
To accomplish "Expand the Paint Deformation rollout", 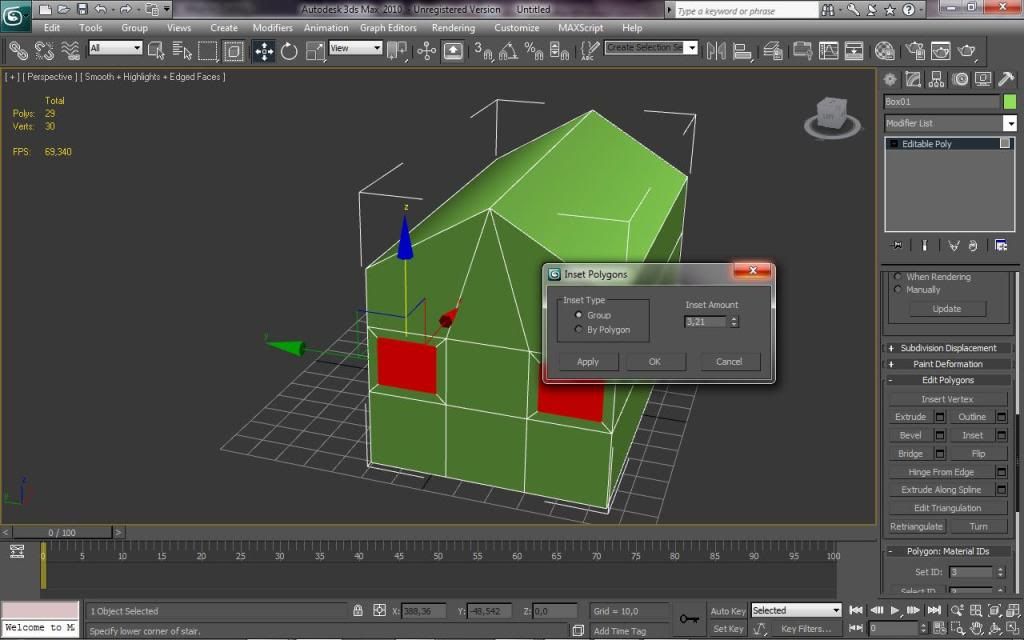I will point(948,364).
